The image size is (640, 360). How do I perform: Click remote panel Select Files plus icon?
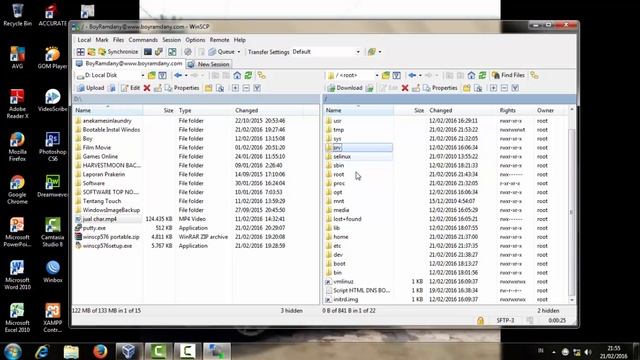tap(493, 88)
